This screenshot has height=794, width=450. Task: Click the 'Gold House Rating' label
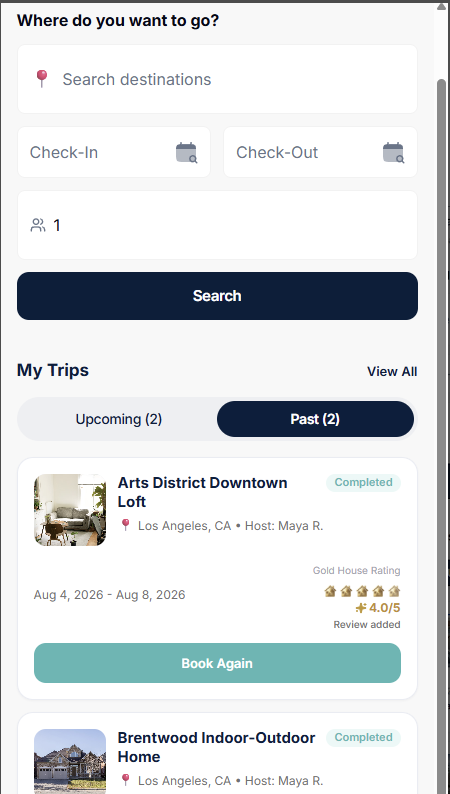point(356,571)
